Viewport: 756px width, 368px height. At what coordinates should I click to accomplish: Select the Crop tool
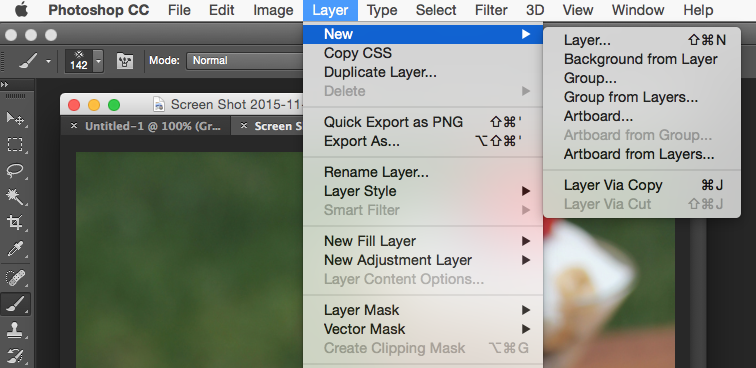15,222
